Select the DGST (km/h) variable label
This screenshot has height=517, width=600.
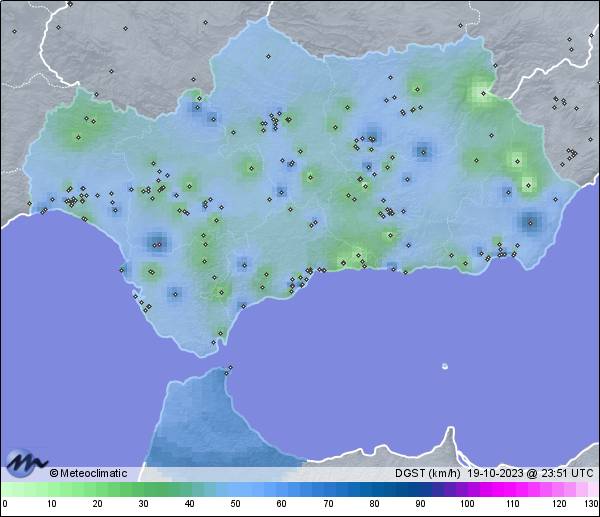[x=427, y=473]
